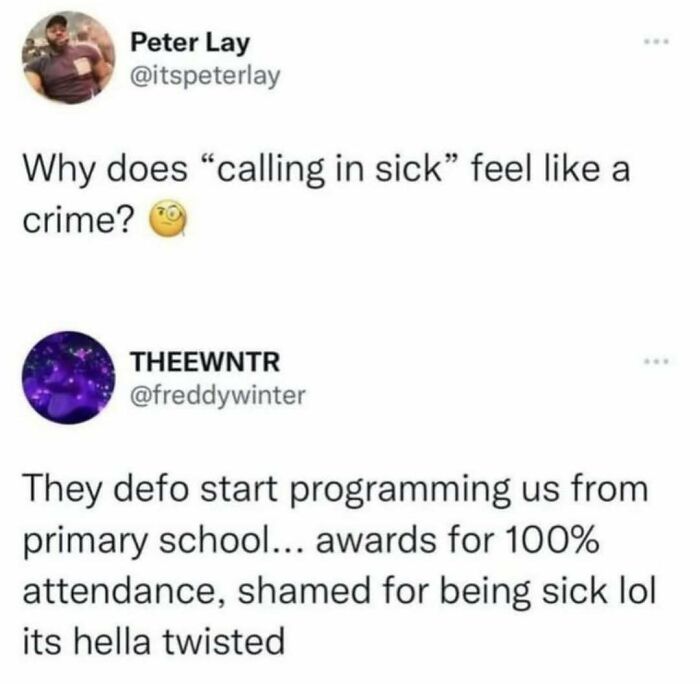Screen dimensions: 700x684
Task: Visit the Peter Lay display name link
Action: pos(190,43)
